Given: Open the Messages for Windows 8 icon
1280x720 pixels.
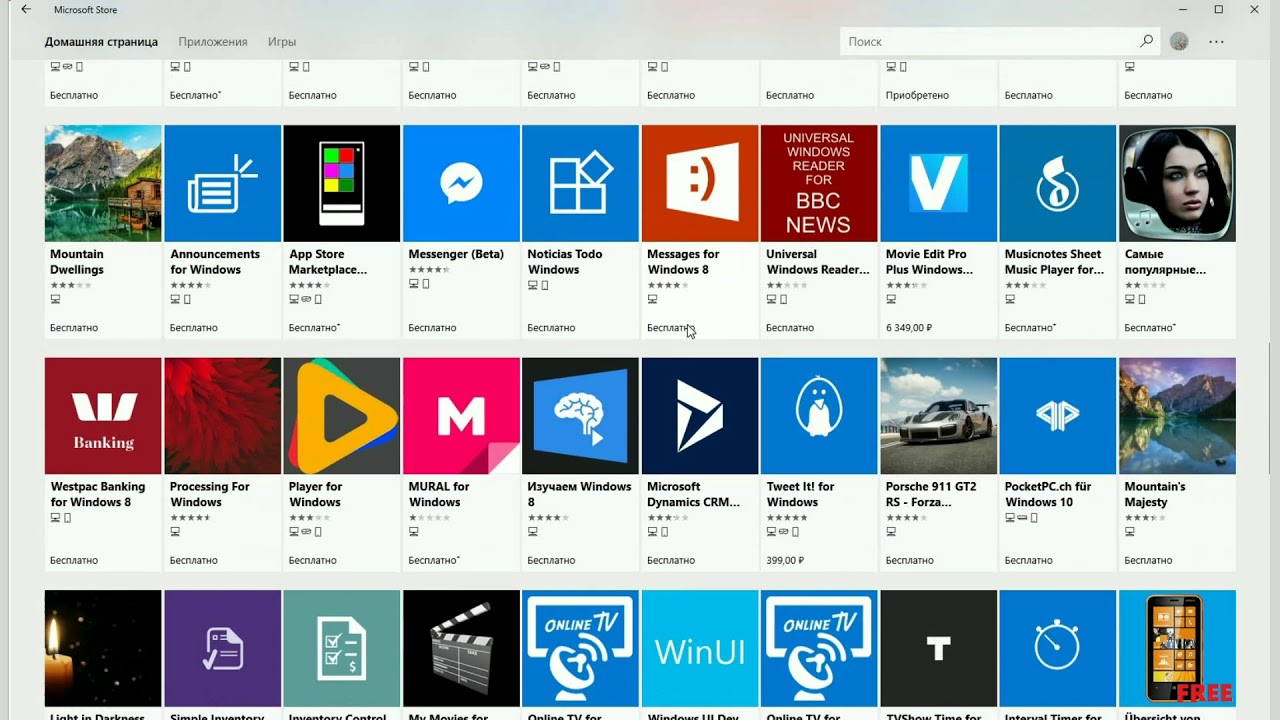Looking at the screenshot, I should pyautogui.click(x=700, y=183).
